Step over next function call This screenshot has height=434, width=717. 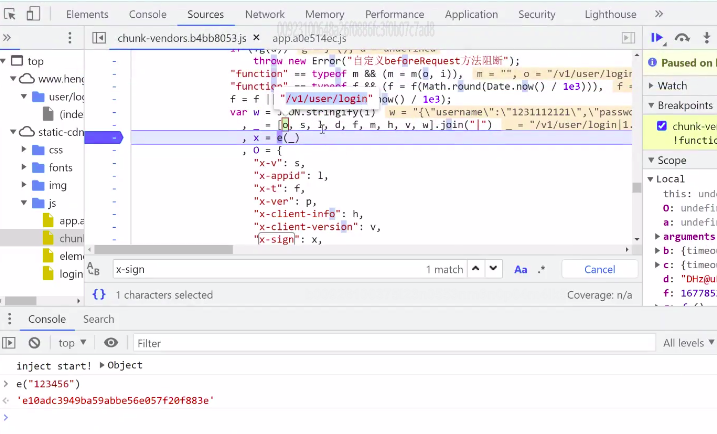(x=682, y=38)
